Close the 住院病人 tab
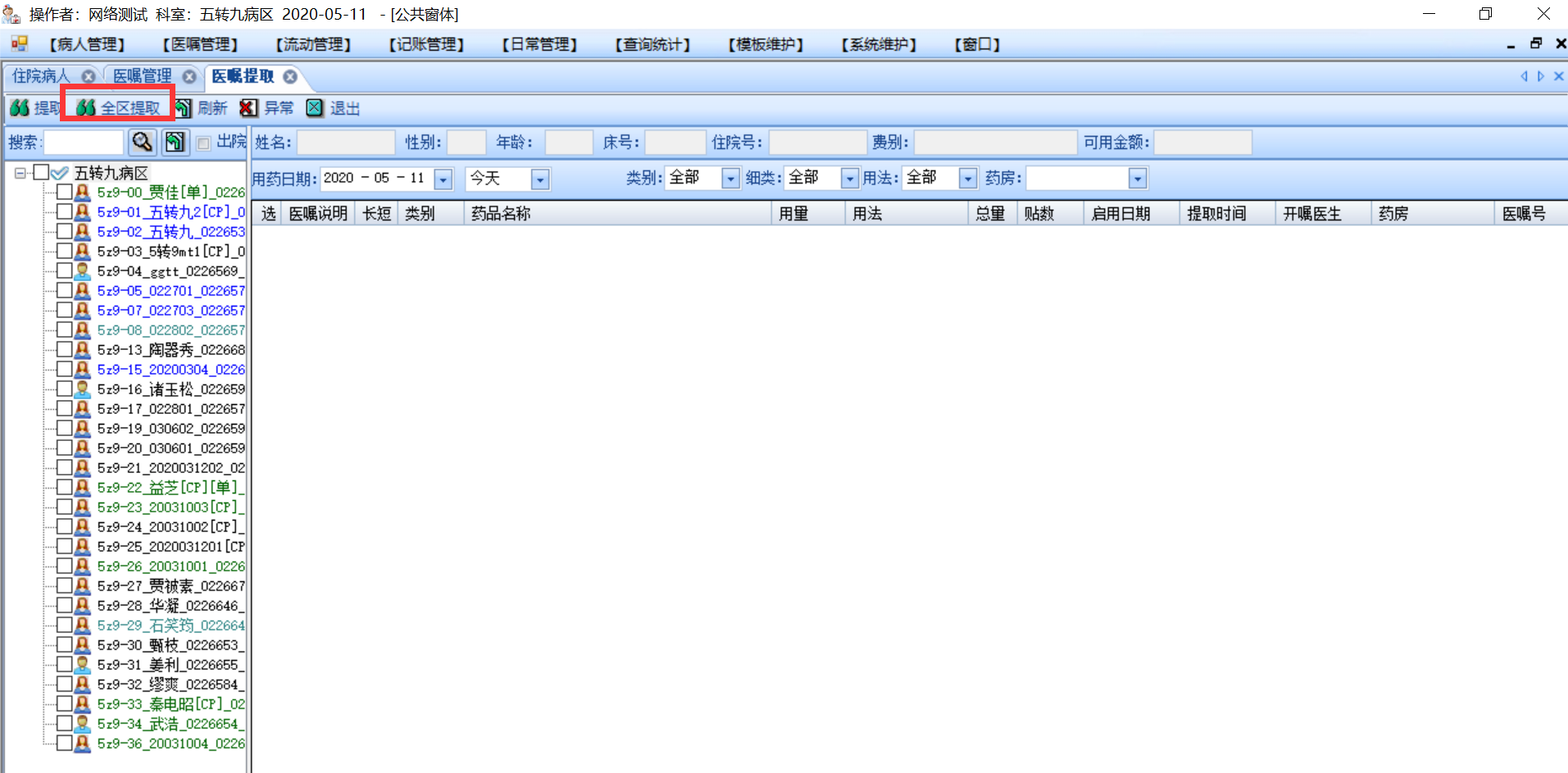Viewport: 1568px width, 773px height. 88,76
